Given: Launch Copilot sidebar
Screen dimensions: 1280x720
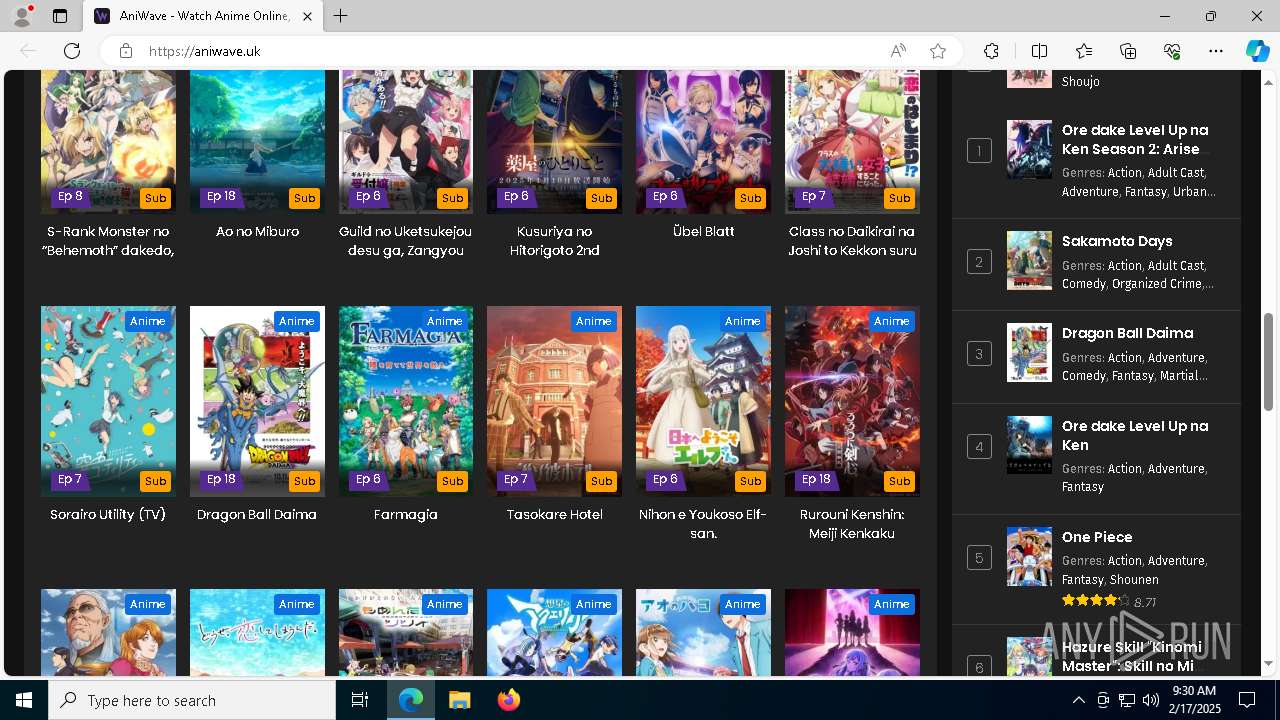Looking at the screenshot, I should point(1257,51).
